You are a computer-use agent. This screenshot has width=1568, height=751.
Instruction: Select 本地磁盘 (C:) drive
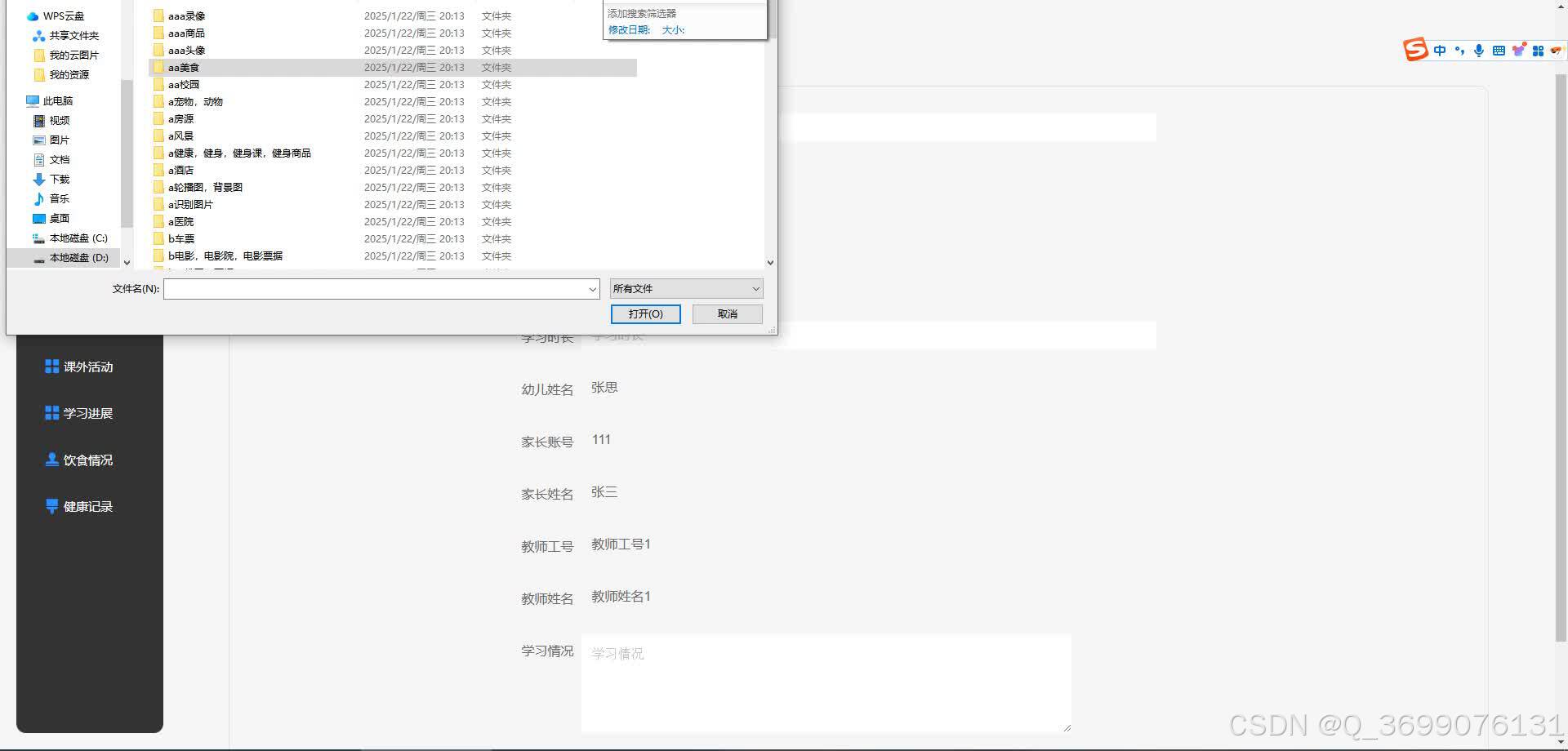[x=69, y=238]
